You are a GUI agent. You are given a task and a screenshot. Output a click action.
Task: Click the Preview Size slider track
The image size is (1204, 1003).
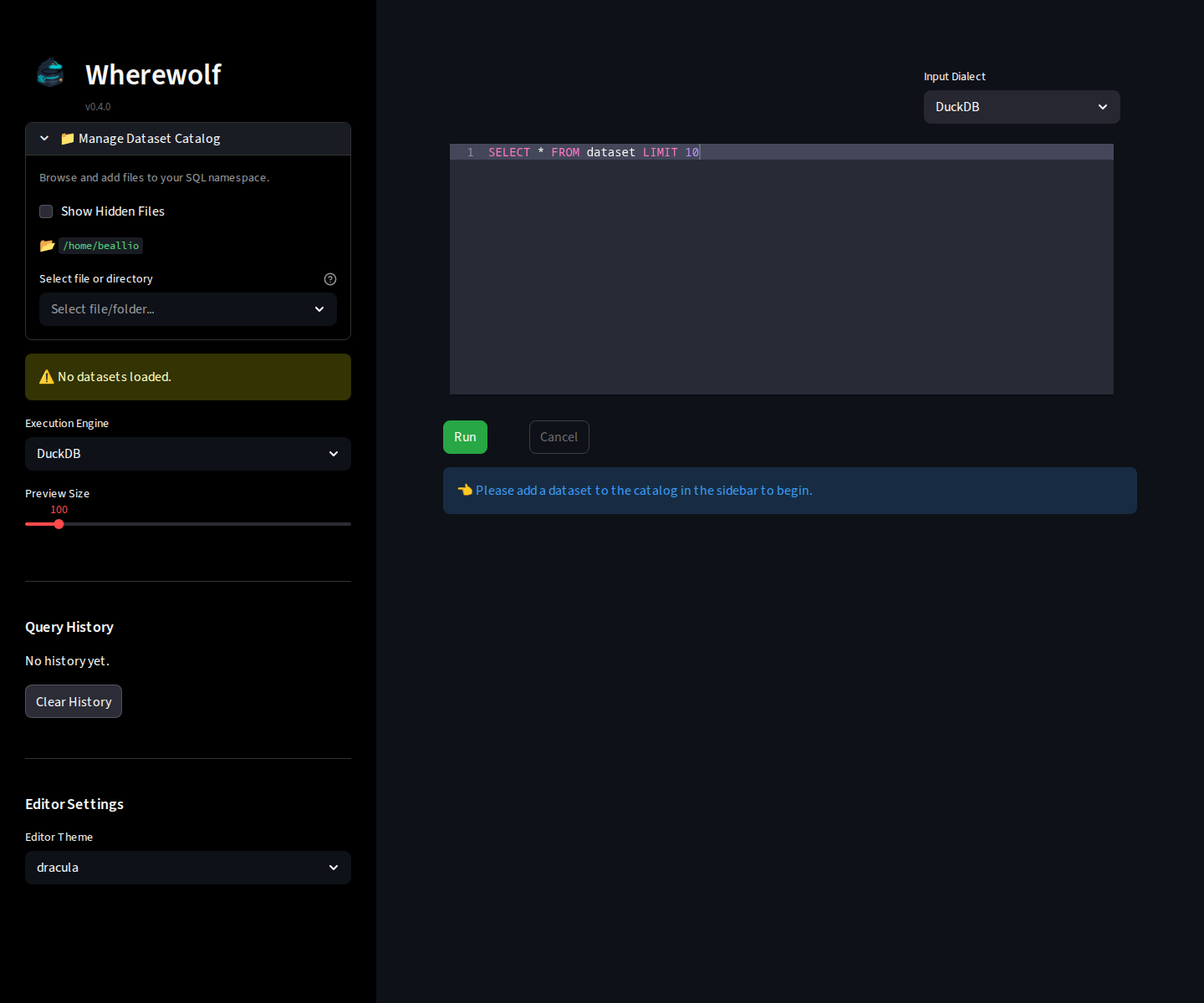pos(188,524)
